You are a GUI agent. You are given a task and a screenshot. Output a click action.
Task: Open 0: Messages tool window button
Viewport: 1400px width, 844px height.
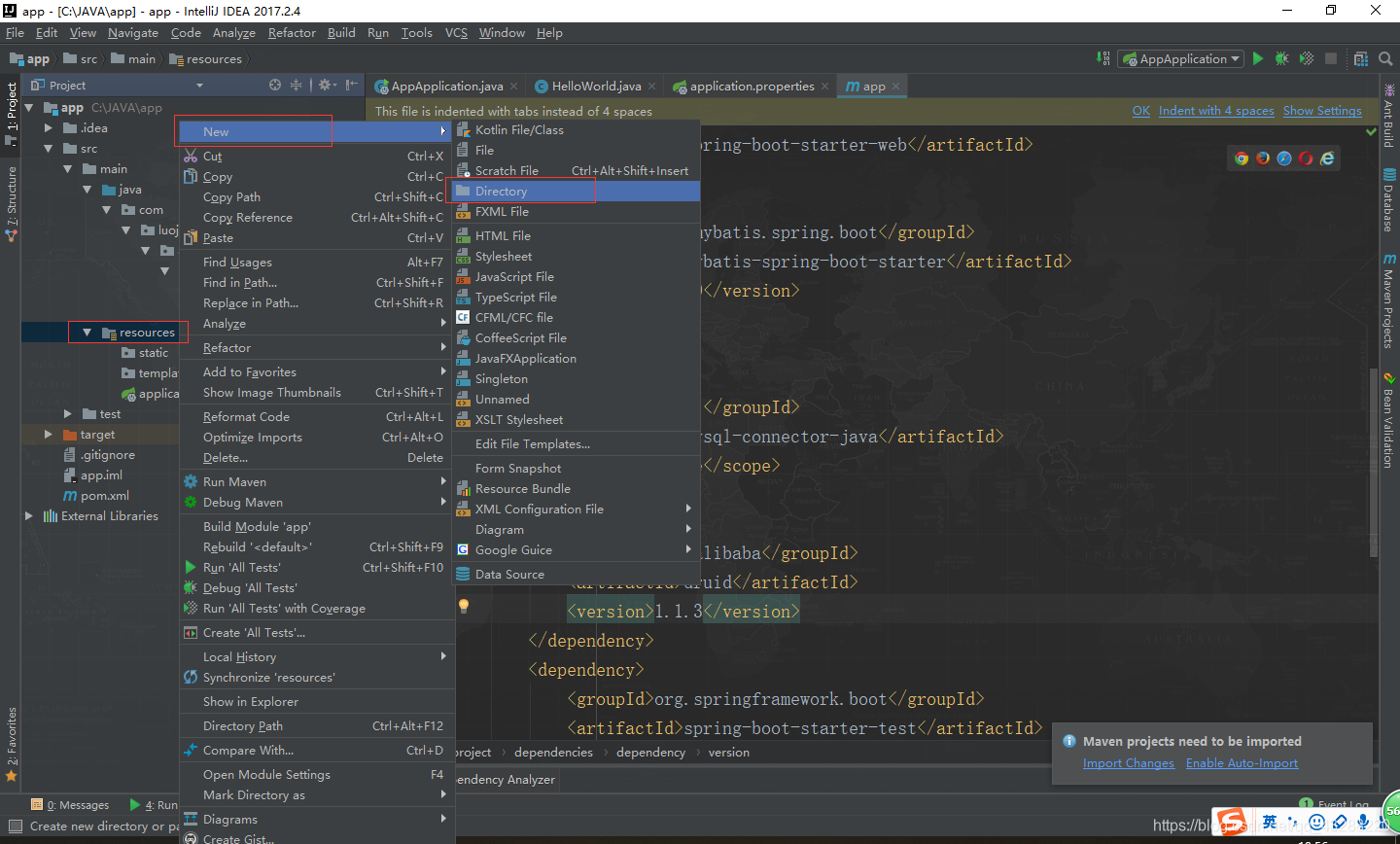point(71,805)
